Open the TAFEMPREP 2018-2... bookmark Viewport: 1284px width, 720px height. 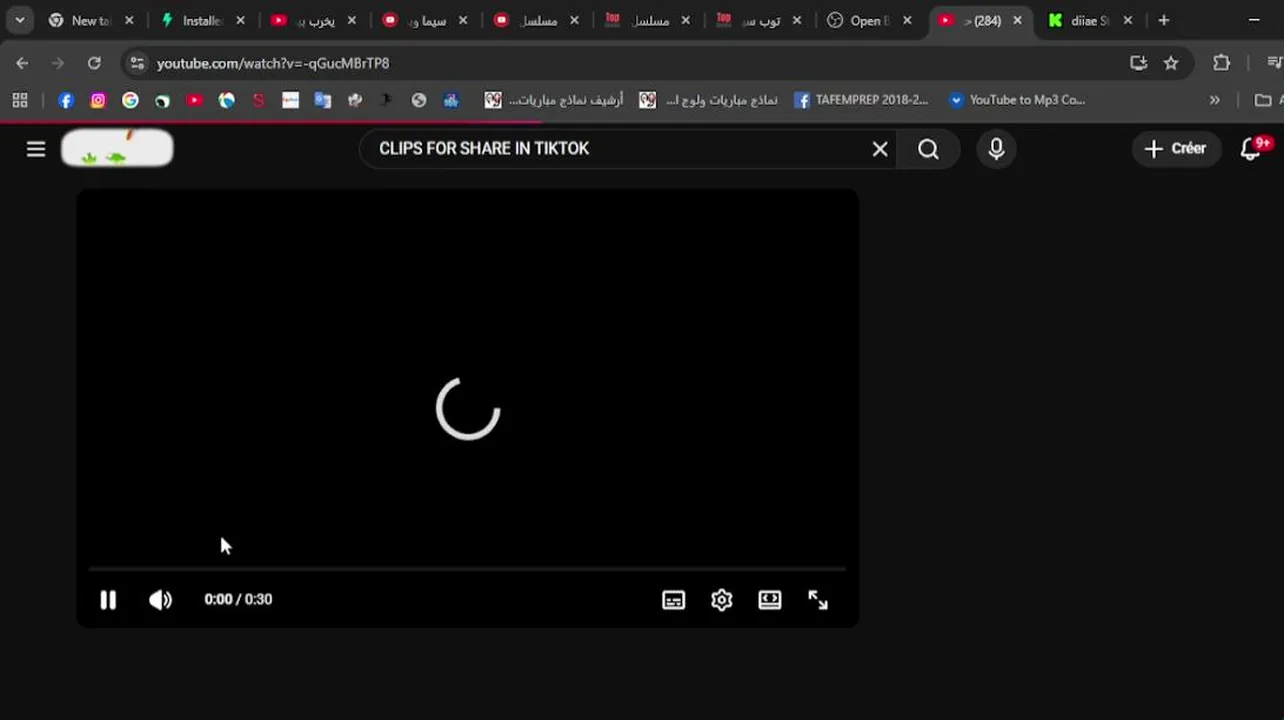point(861,100)
